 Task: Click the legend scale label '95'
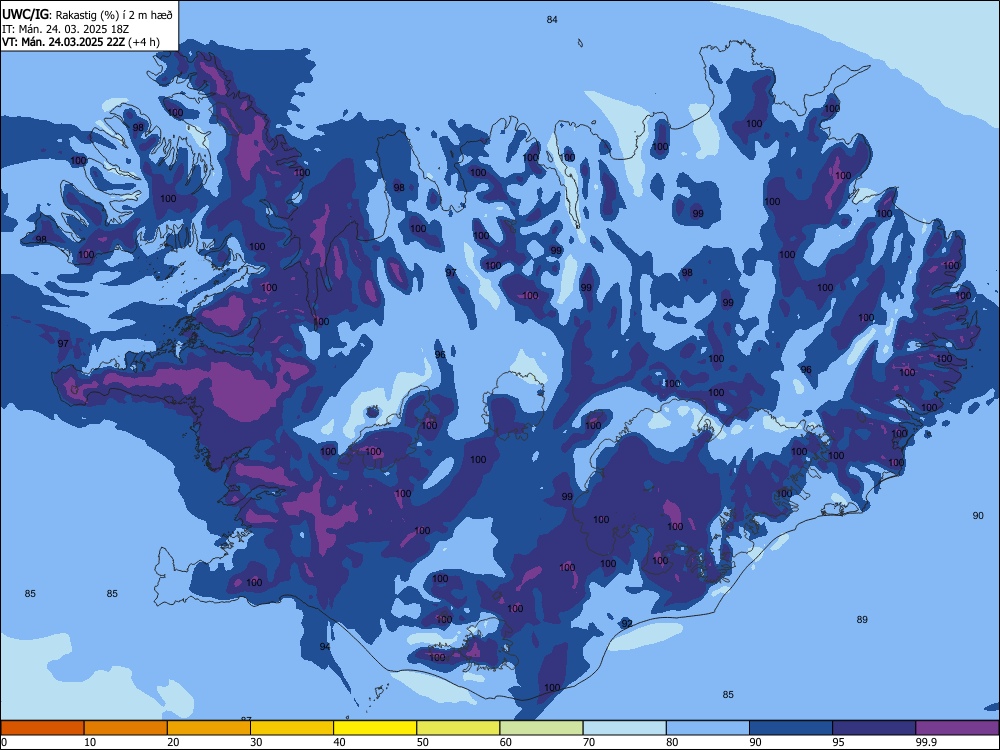(839, 742)
